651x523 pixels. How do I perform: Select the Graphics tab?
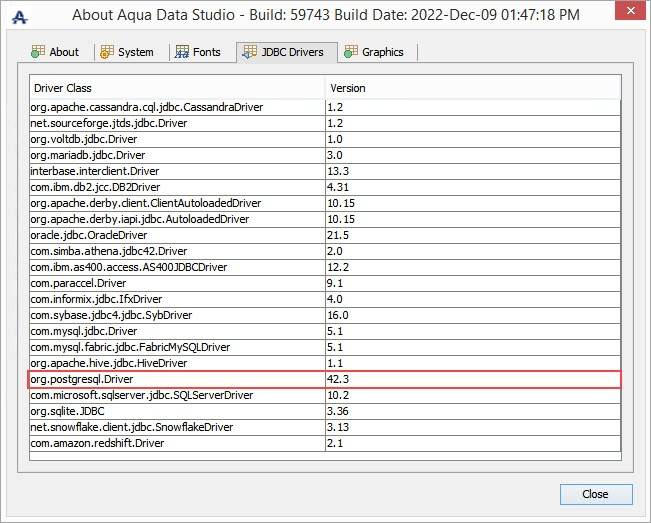(382, 52)
